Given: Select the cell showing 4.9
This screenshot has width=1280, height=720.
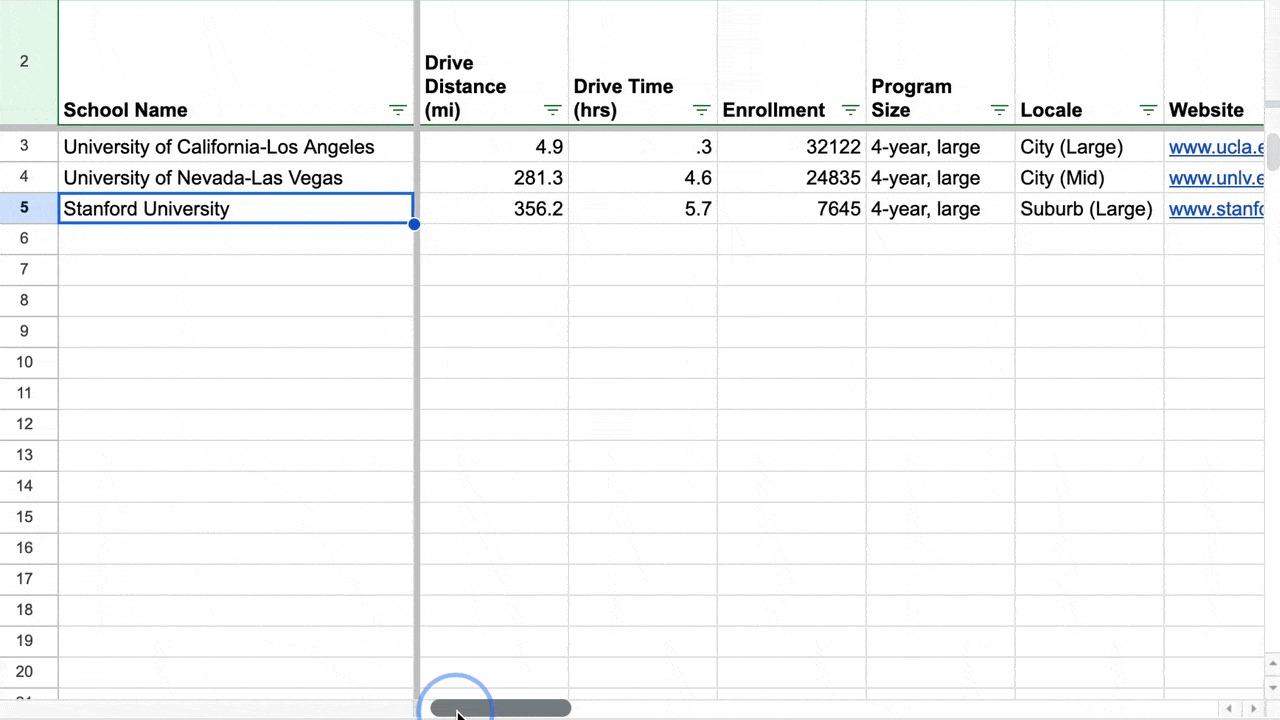Looking at the screenshot, I should tap(494, 147).
